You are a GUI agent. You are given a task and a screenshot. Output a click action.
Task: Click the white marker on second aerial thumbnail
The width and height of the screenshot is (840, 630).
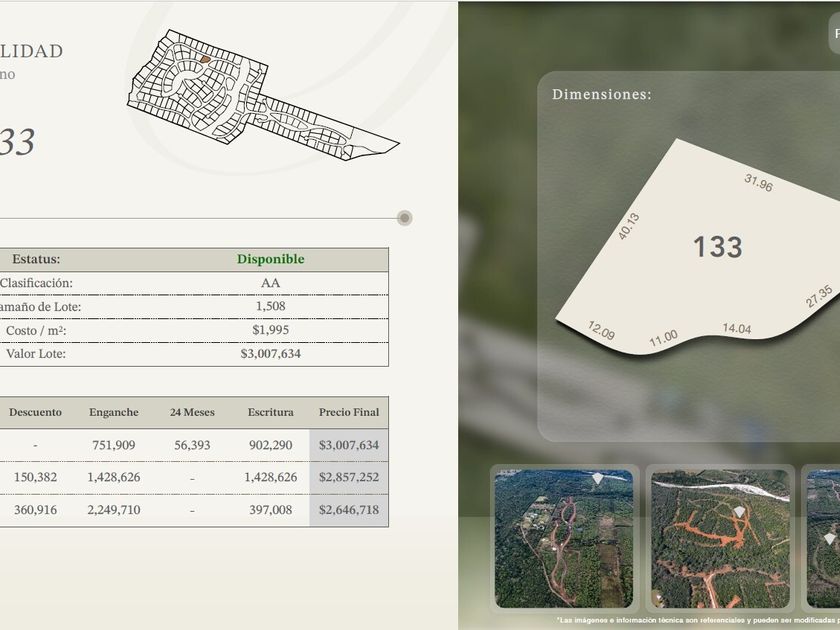point(739,512)
